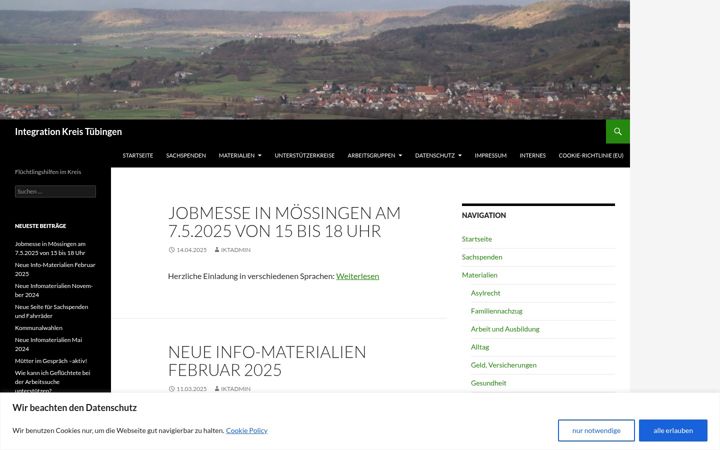
Task: Click author icon beside second IKTADMIN
Action: (217, 389)
